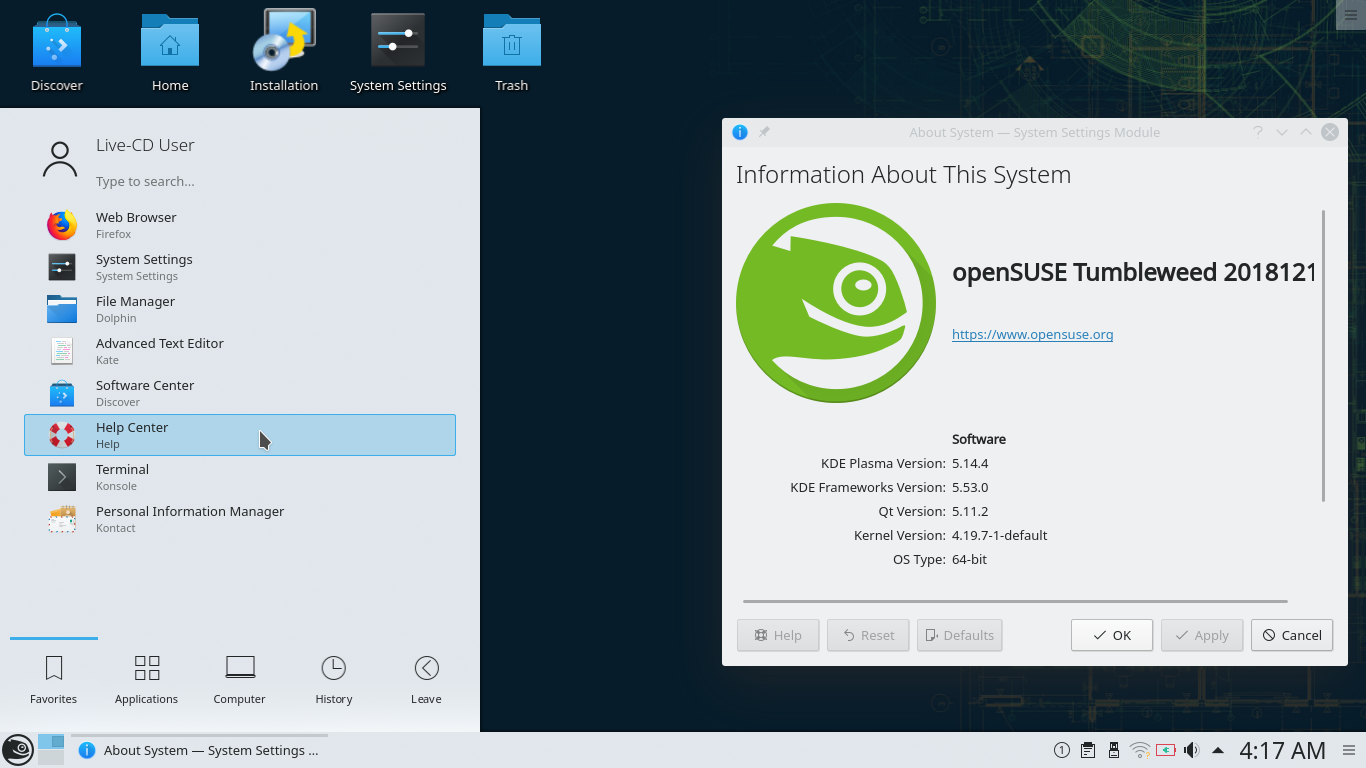
Task: Switch to the Applications tab in the launcher
Action: coord(146,678)
